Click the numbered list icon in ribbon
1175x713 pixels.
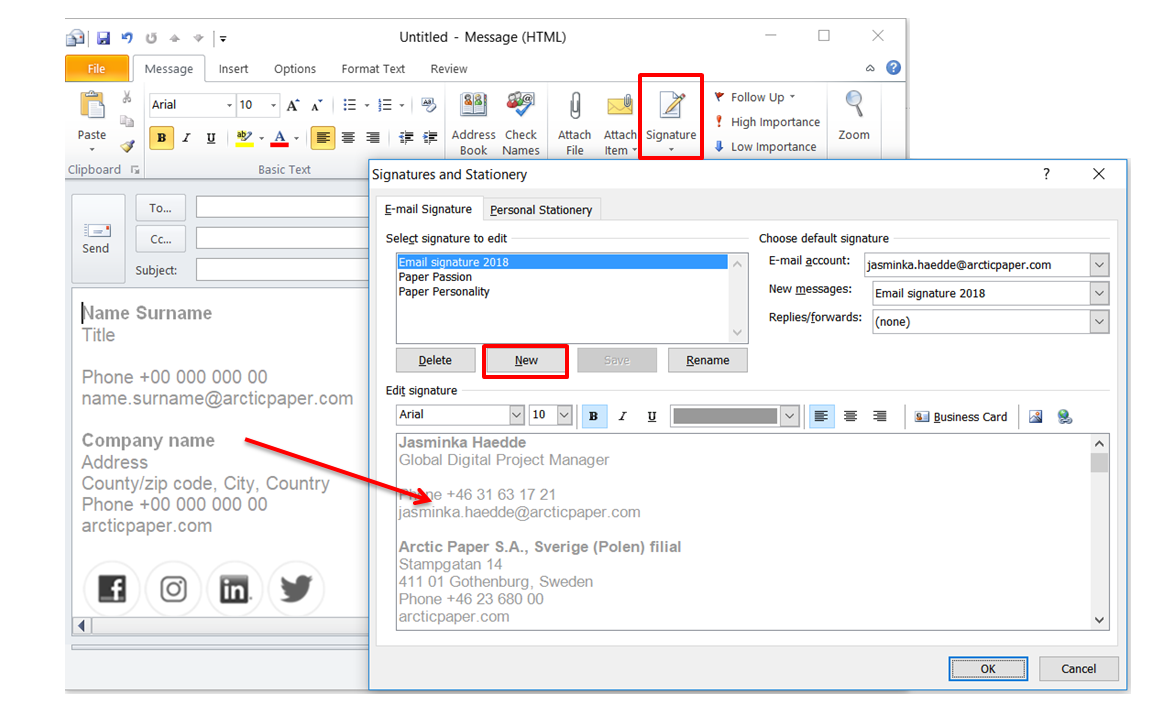click(385, 105)
